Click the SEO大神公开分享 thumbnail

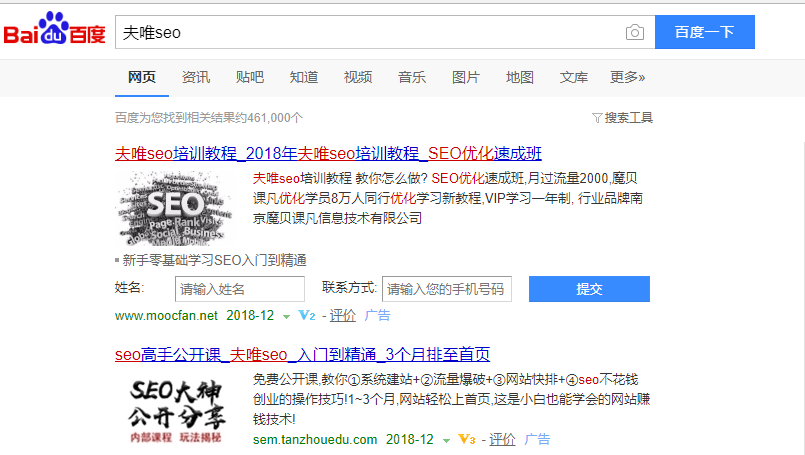pos(176,411)
